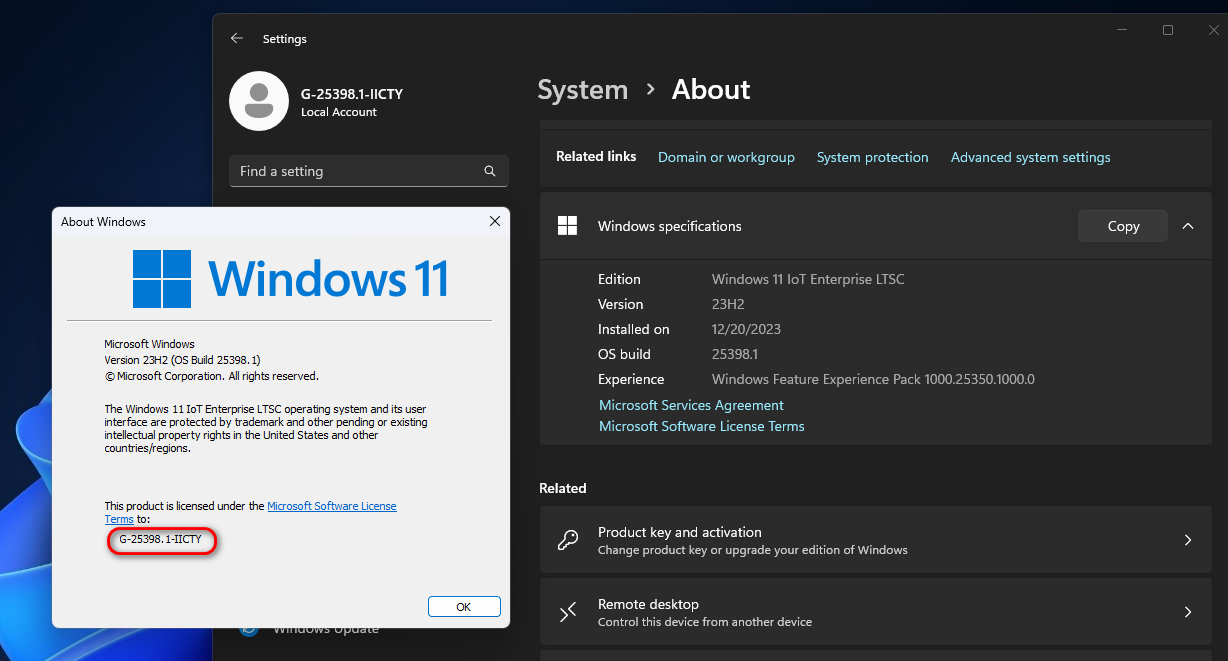Open Product key and activation chevron
This screenshot has width=1228, height=661.
(x=1188, y=540)
